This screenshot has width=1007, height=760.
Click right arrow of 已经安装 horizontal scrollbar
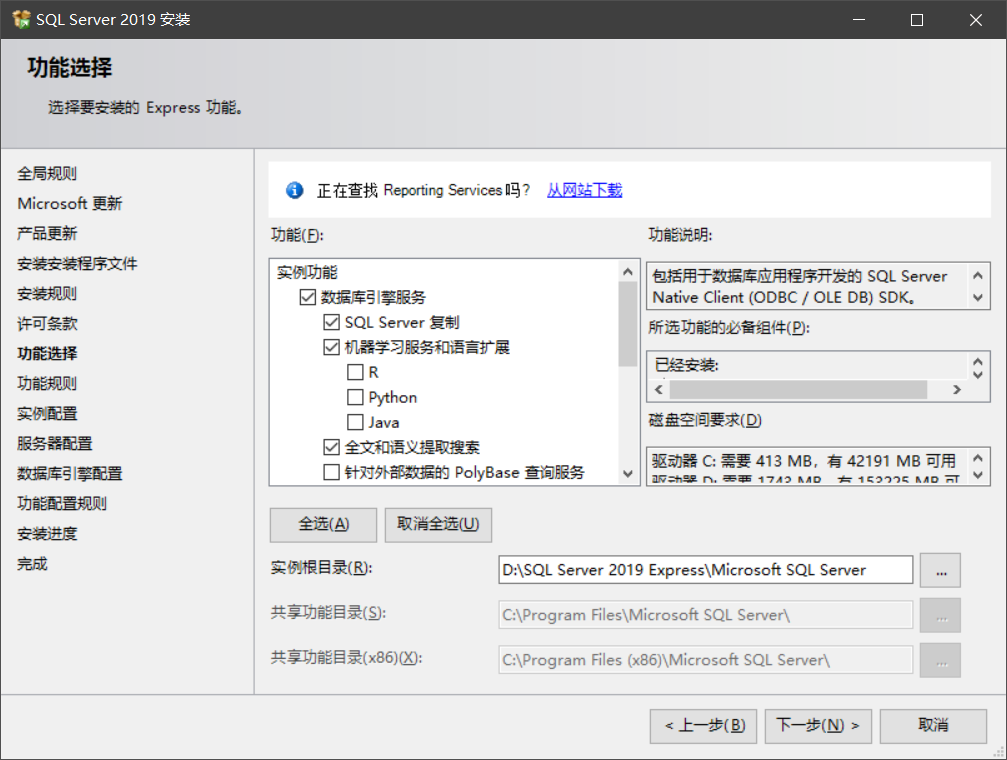(957, 389)
